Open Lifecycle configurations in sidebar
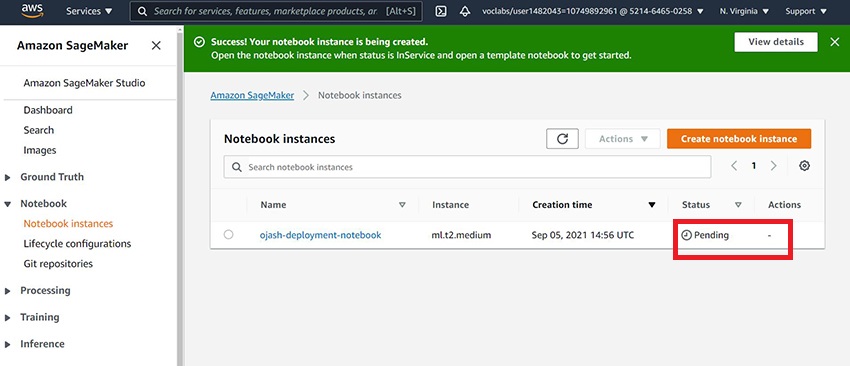 tap(77, 243)
